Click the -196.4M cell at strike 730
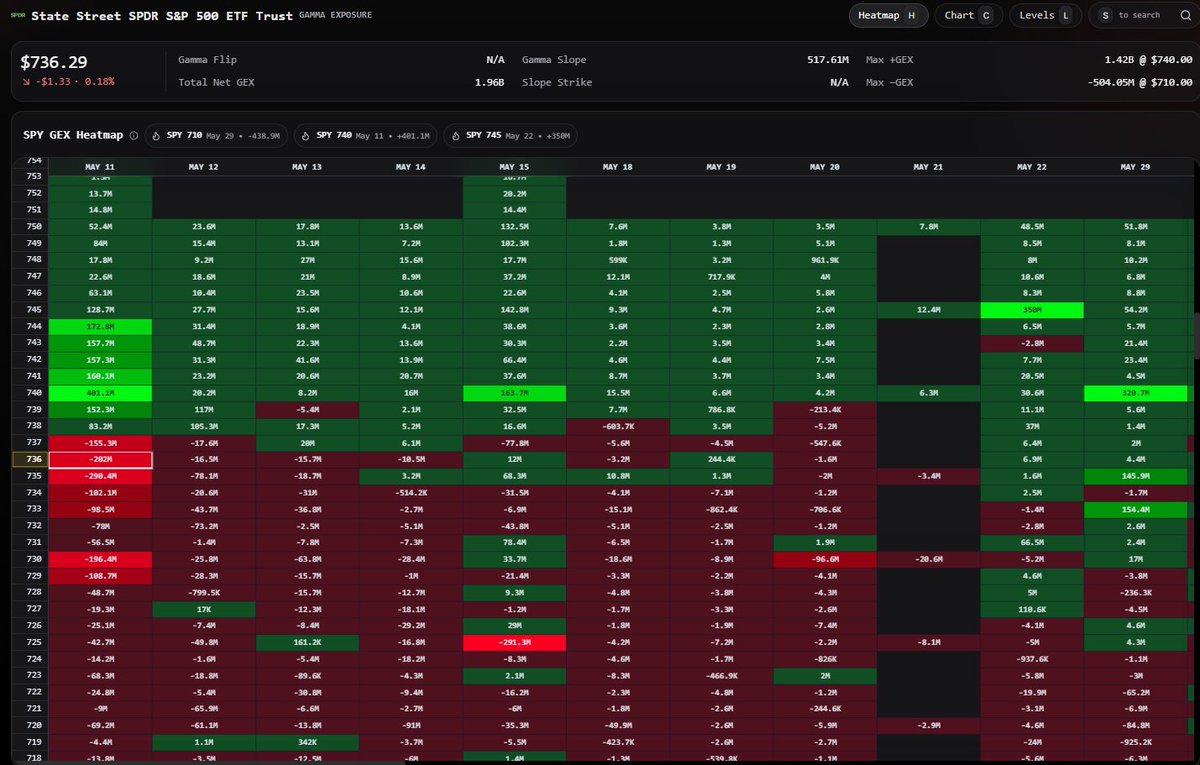 tap(100, 559)
